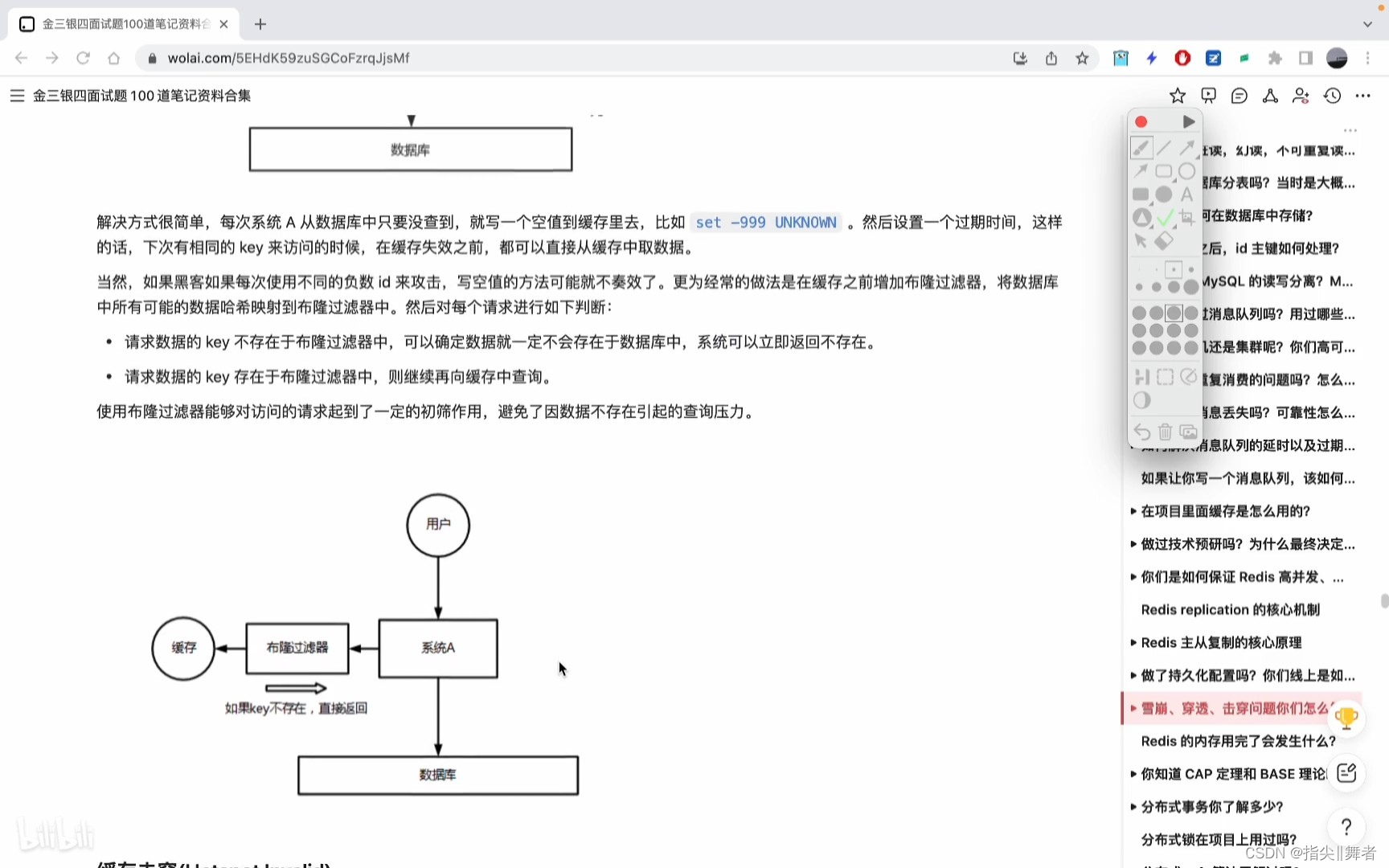Click the blue pencil note extension icon
The image size is (1389, 868).
click(1214, 58)
